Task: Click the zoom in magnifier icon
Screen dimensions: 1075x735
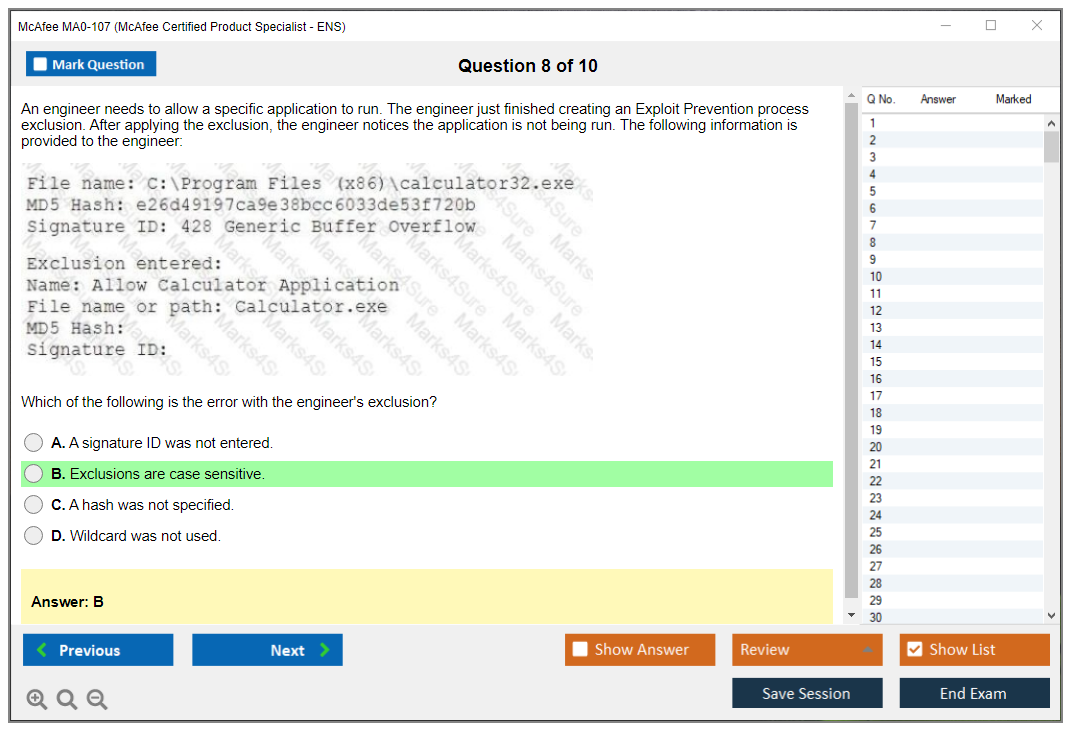Action: click(37, 700)
